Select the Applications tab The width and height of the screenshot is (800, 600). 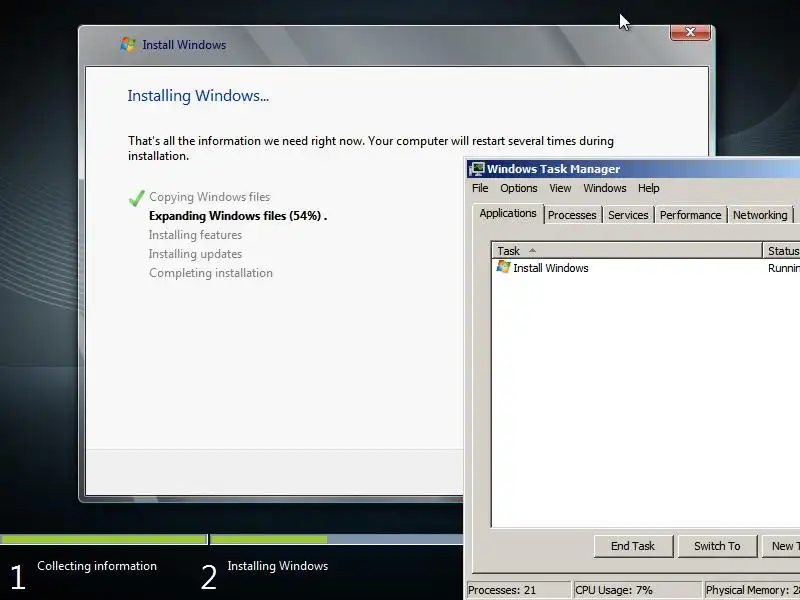click(x=508, y=213)
